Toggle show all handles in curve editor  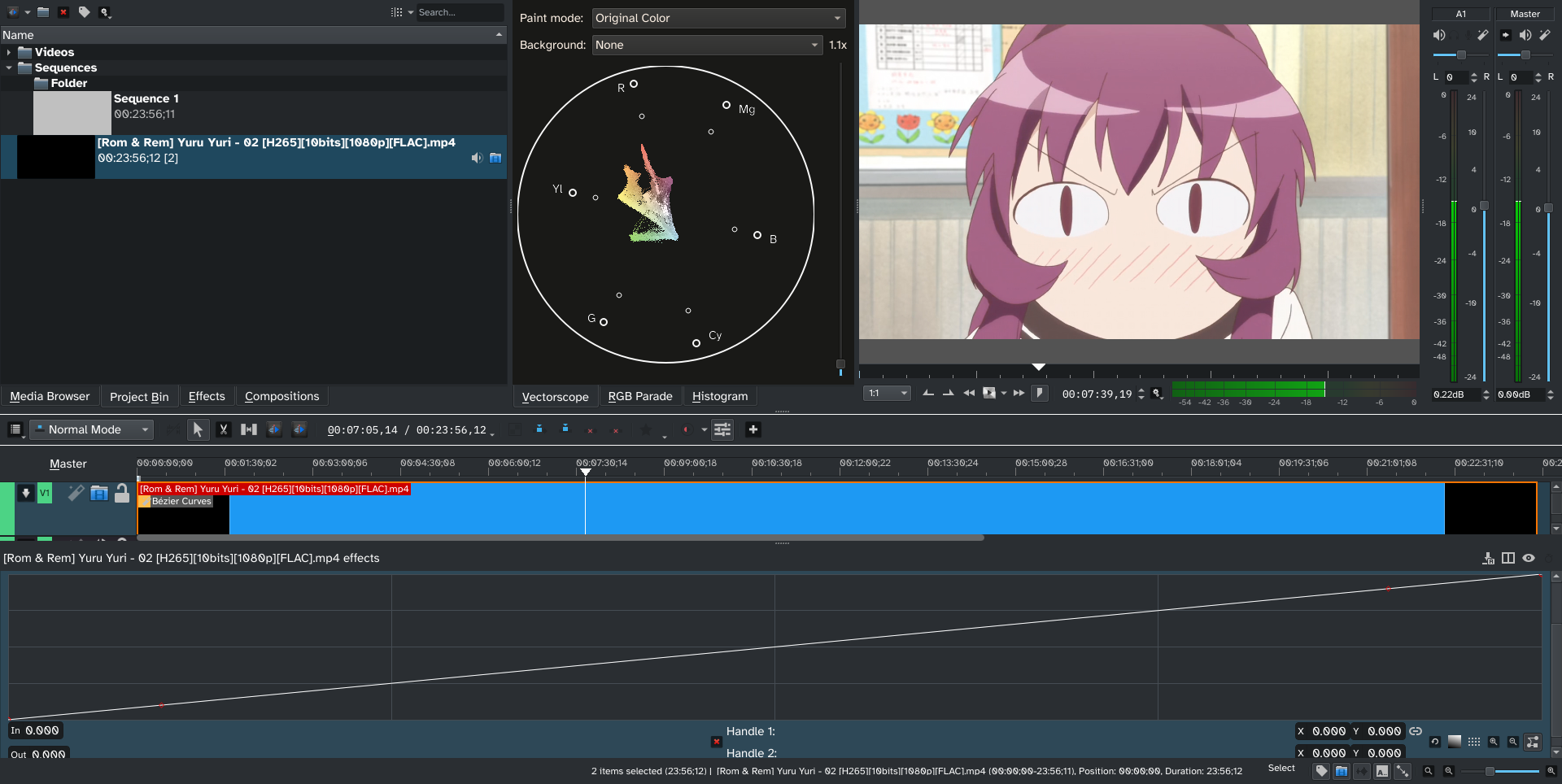pyautogui.click(x=1533, y=742)
